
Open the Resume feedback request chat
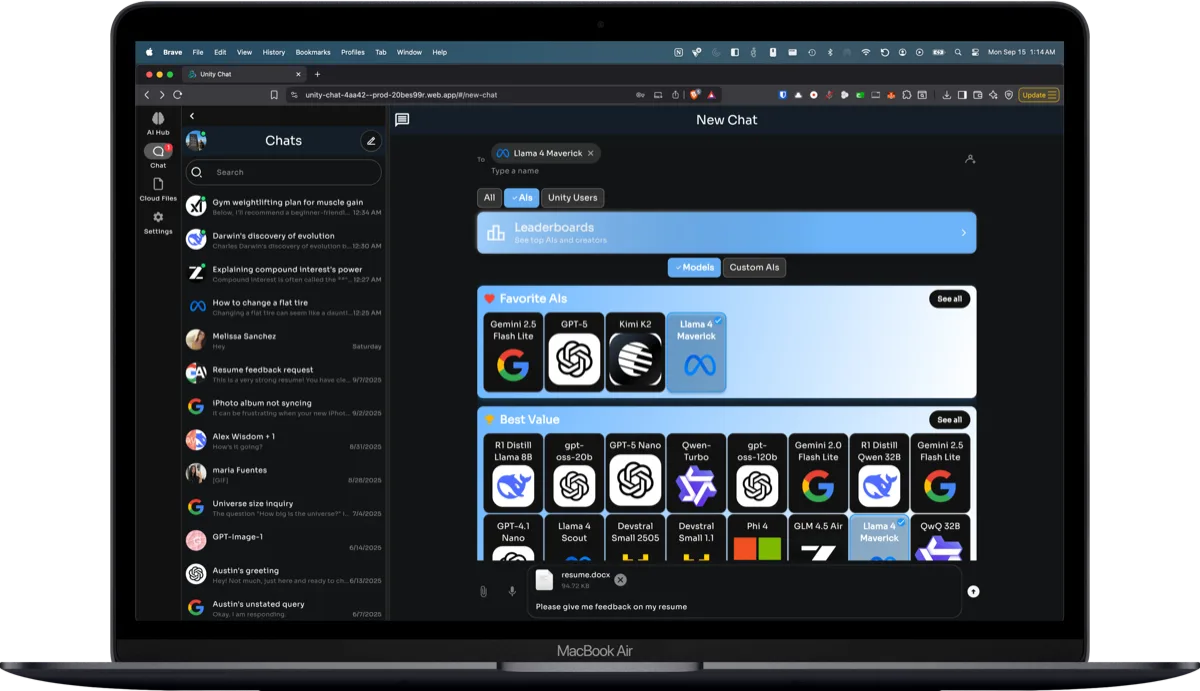[x=284, y=374]
